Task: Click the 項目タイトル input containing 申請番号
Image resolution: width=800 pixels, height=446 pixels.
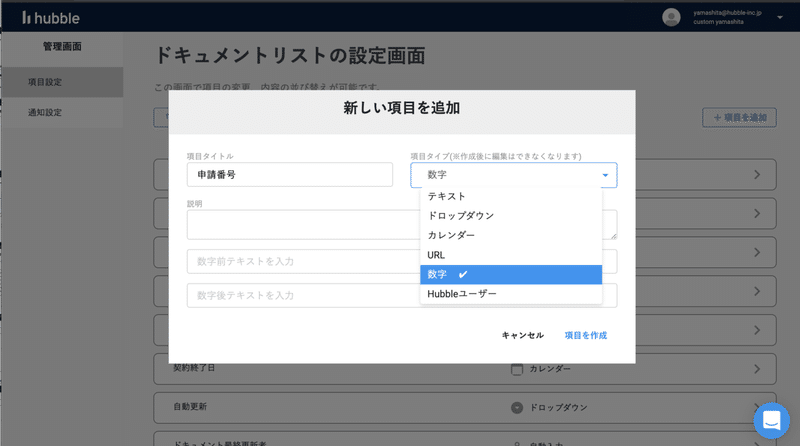Action: tap(290, 175)
